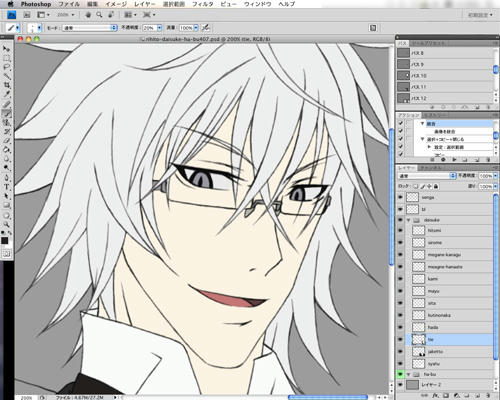Open the ウィンドウ menu
500x400 pixels.
(x=258, y=4)
